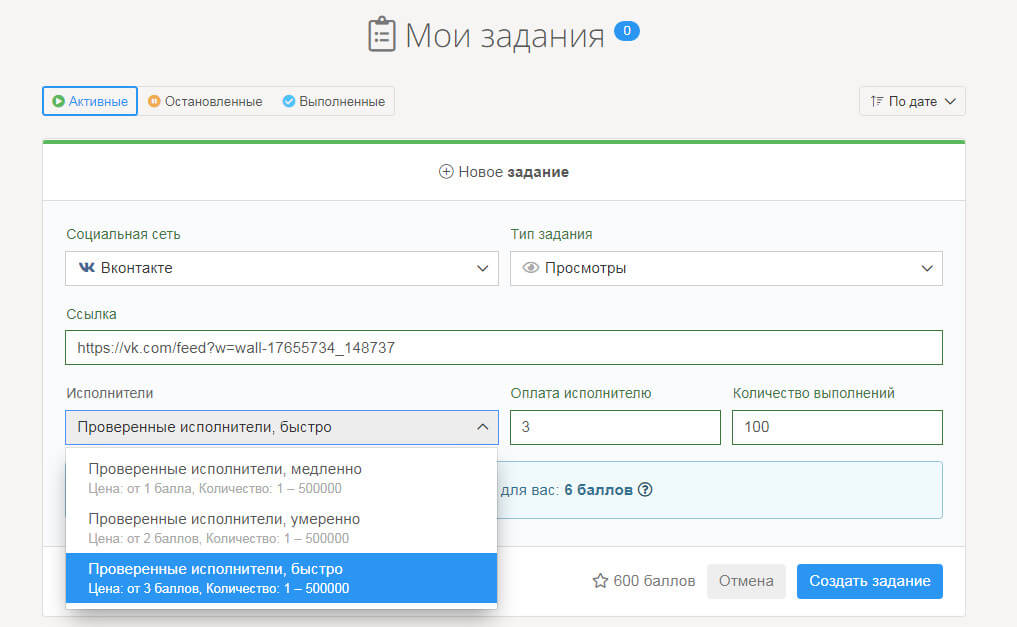The image size is (1017, 627).
Task: Collapse the Исполнители dropdown
Action: coord(282,427)
